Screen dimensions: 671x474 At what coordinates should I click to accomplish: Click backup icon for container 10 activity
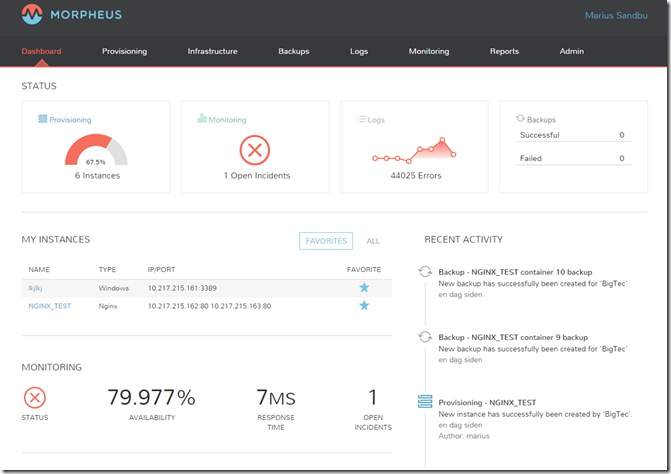(425, 272)
